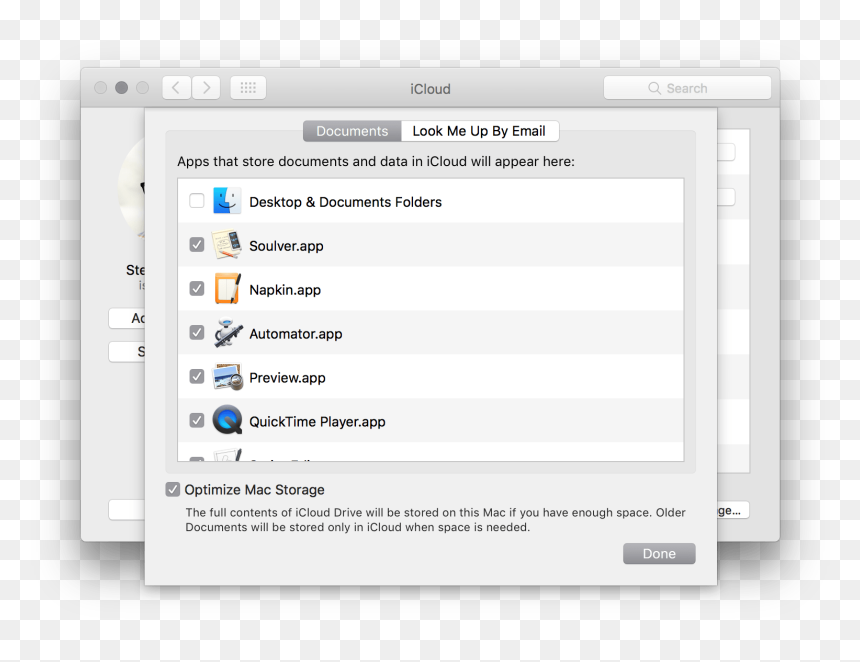Viewport: 860px width, 662px height.
Task: Open the show-all grid button in toolbar
Action: pos(248,88)
